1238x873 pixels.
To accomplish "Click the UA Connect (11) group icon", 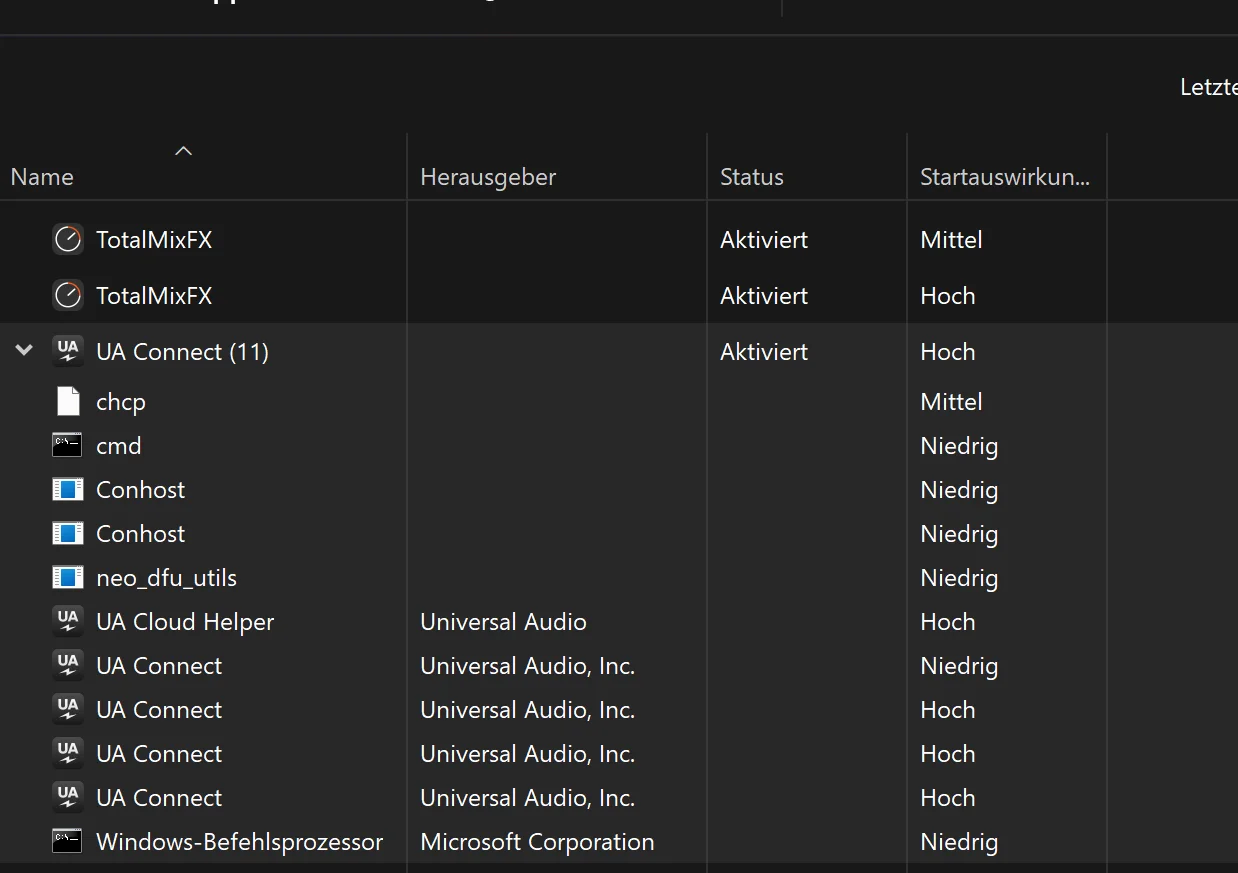I will tap(67, 352).
